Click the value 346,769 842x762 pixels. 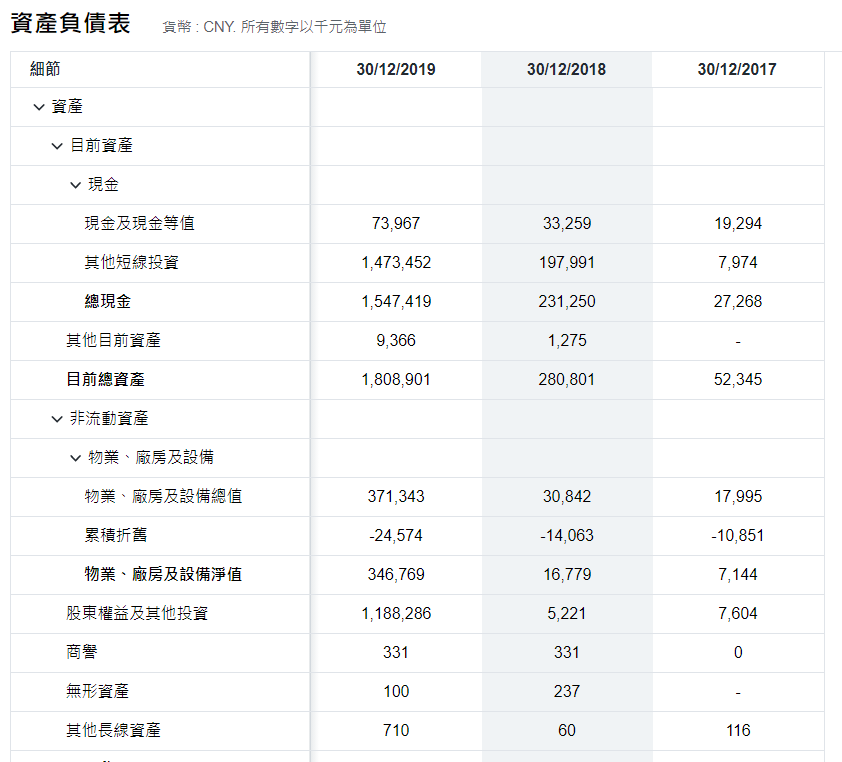pos(396,575)
